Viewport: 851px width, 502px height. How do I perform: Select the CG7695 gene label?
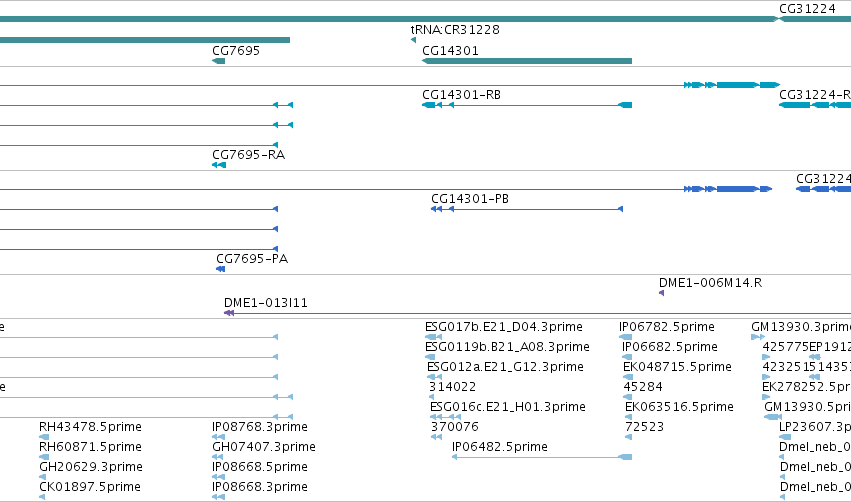tap(236, 50)
